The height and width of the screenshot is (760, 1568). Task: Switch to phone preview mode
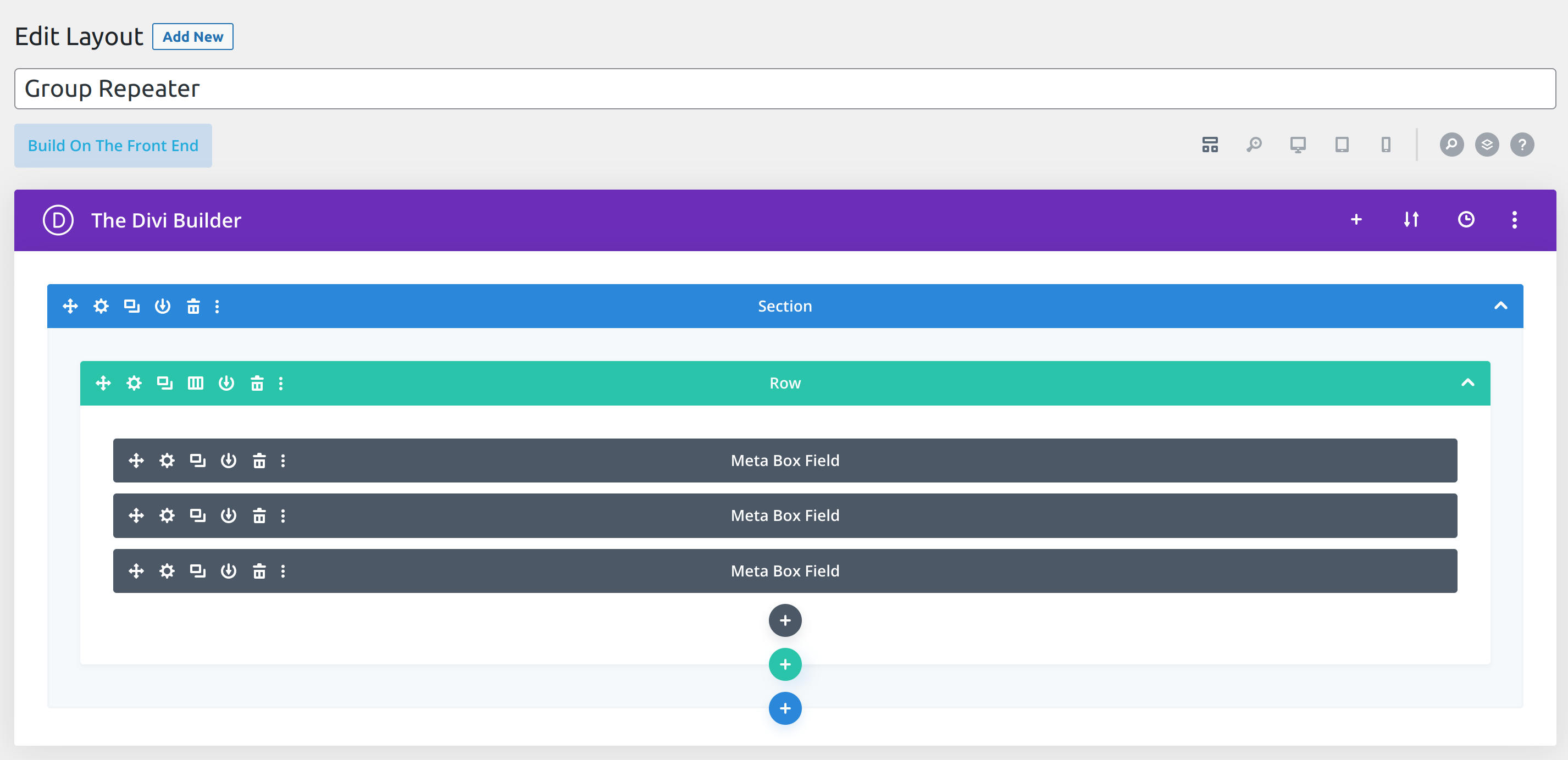pos(1386,145)
